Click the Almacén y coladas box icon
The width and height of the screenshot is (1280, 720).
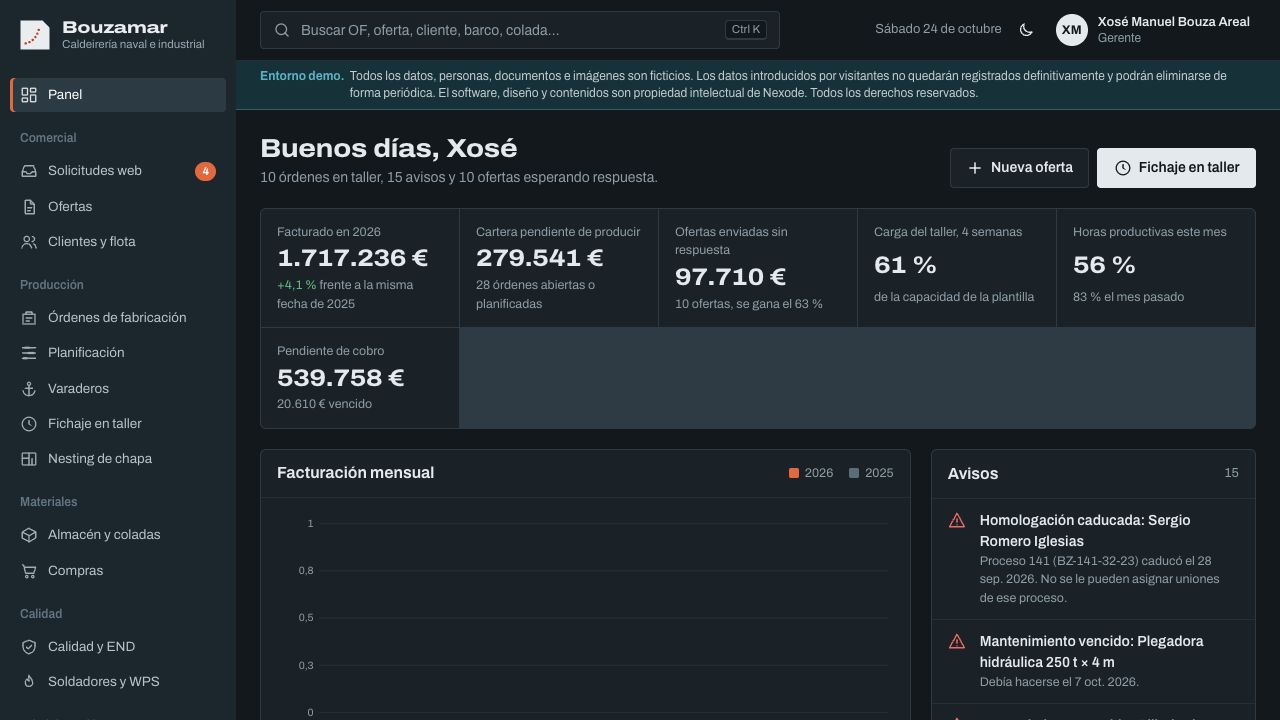click(29, 535)
